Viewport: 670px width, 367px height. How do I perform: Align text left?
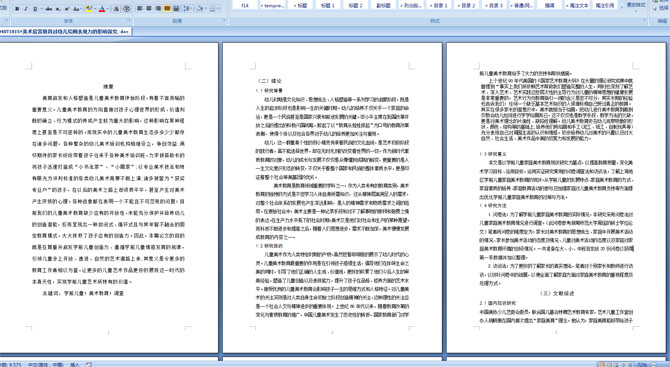[140, 9]
